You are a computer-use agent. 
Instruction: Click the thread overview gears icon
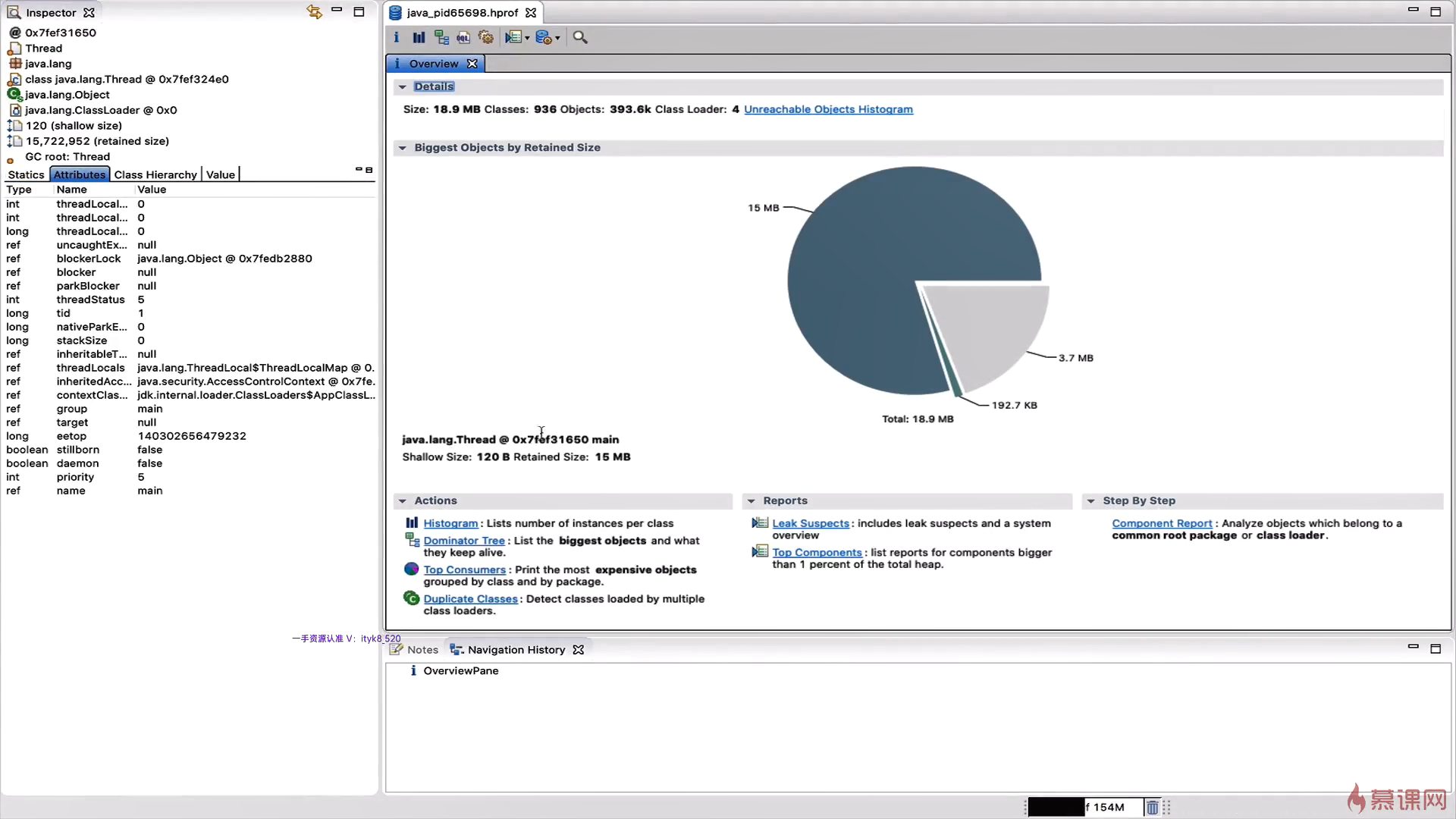(486, 37)
